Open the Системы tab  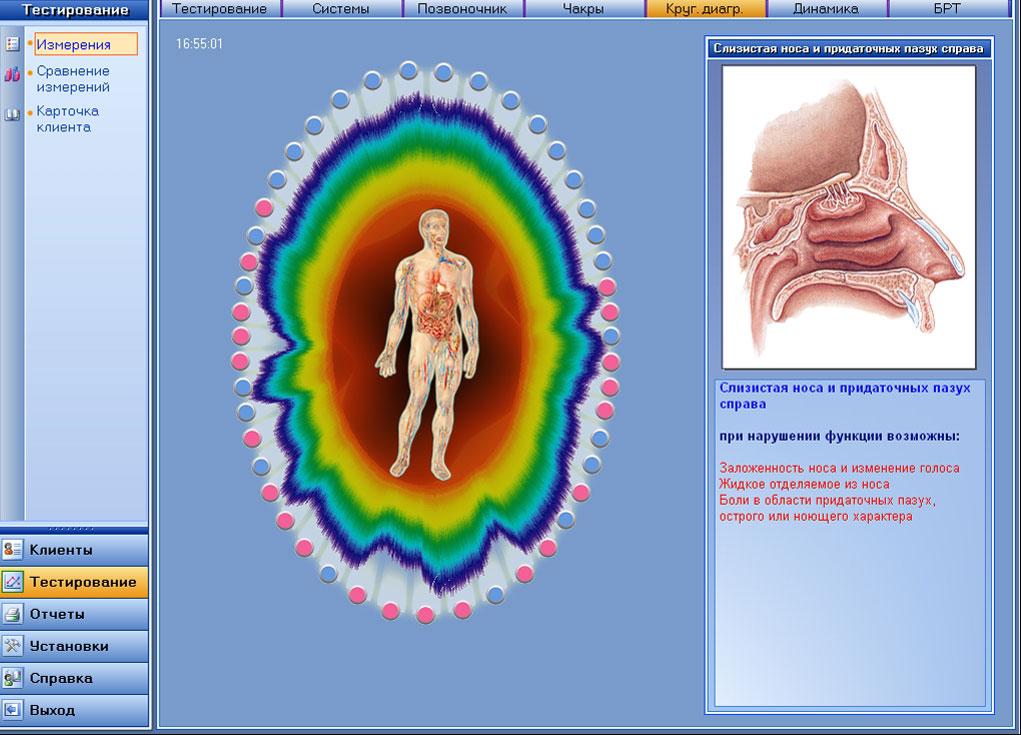[x=341, y=8]
